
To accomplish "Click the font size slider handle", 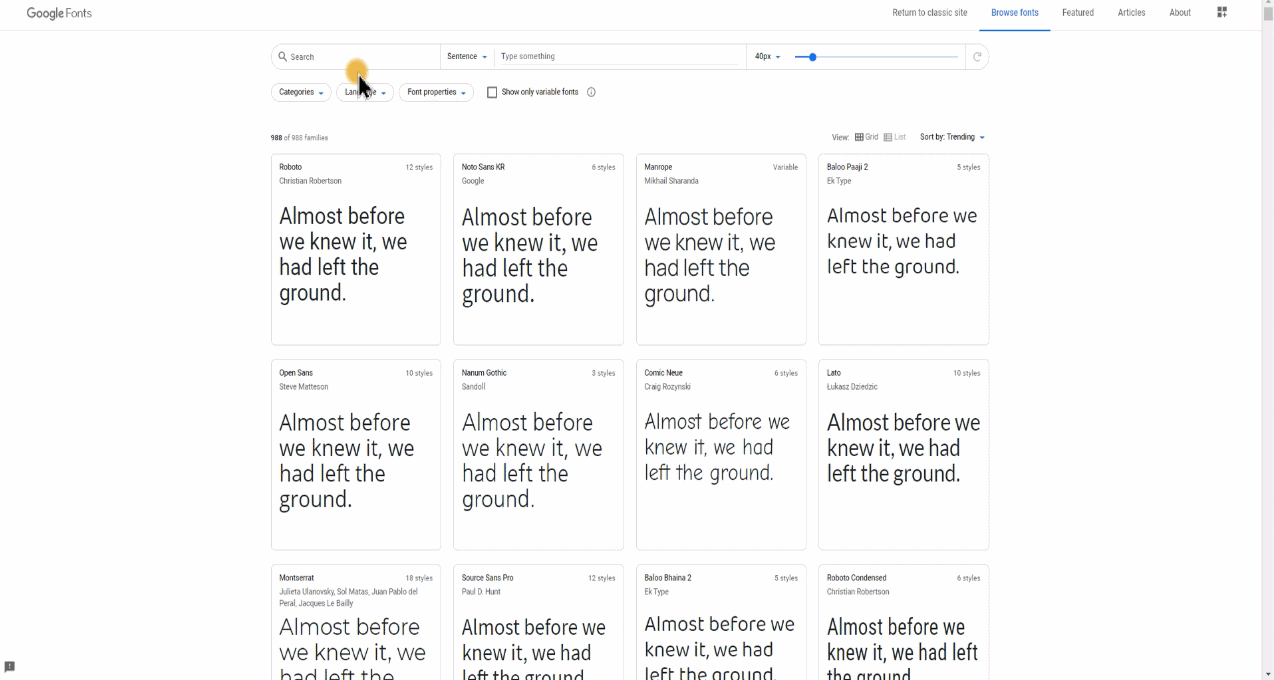I will pos(812,57).
